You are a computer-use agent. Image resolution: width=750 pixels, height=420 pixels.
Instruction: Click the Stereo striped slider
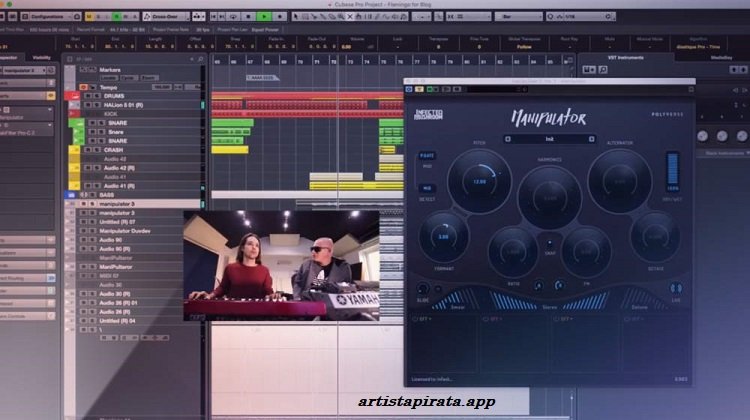[x=549, y=299]
